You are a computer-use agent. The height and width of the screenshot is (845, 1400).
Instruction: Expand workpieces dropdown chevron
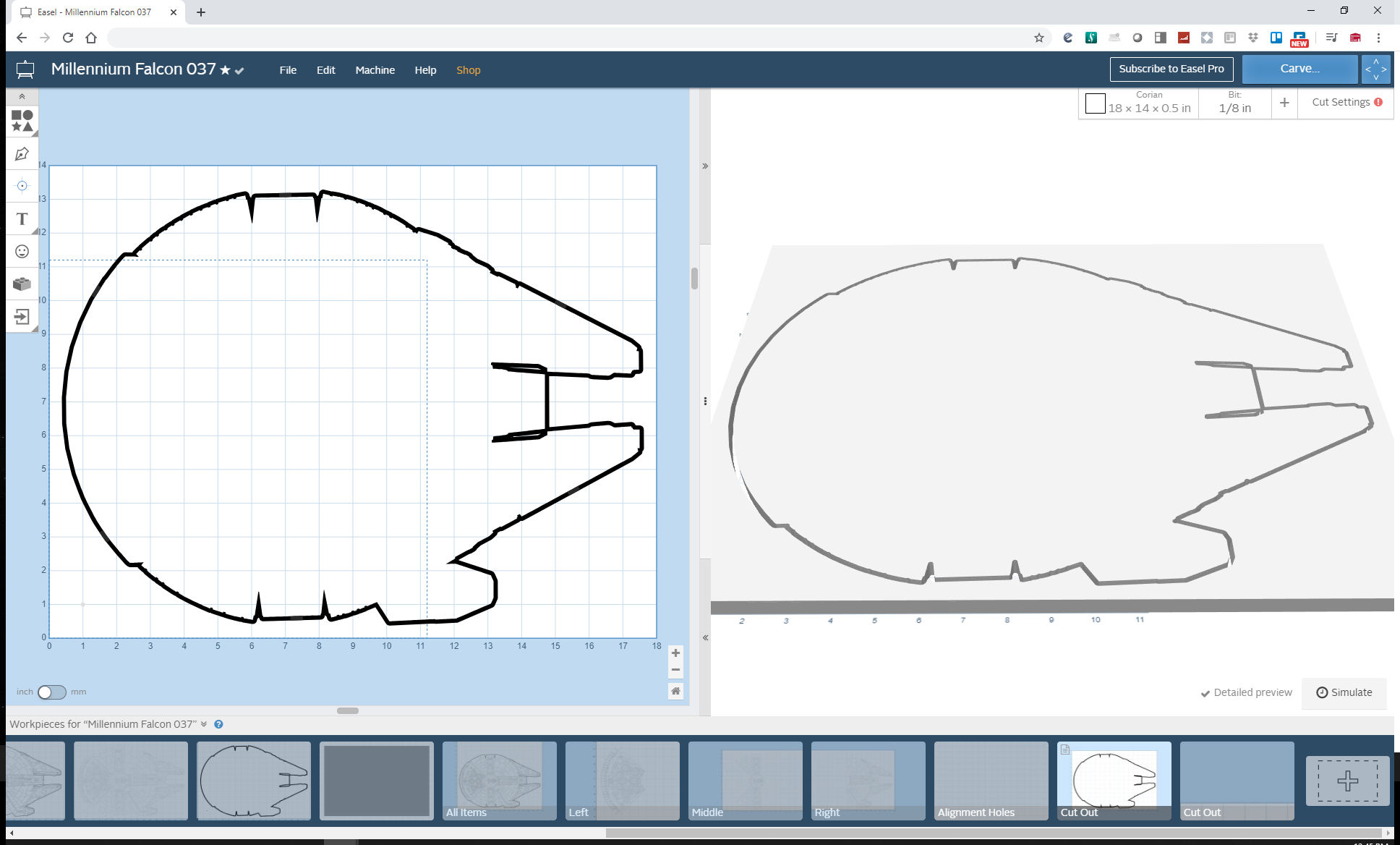click(x=204, y=724)
